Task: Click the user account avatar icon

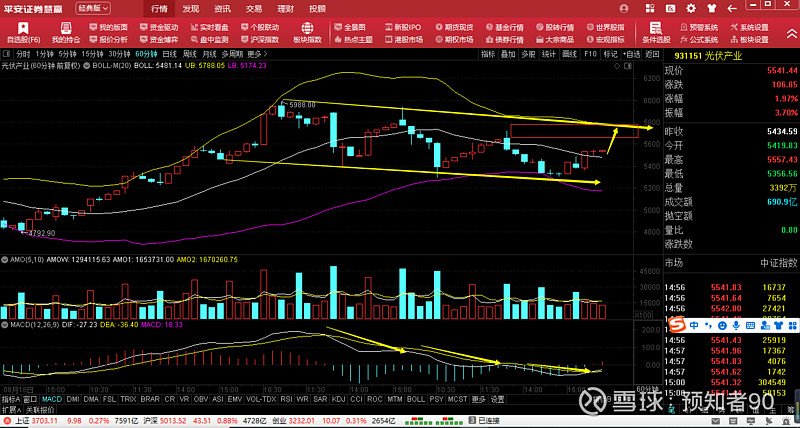Action: pos(623,9)
